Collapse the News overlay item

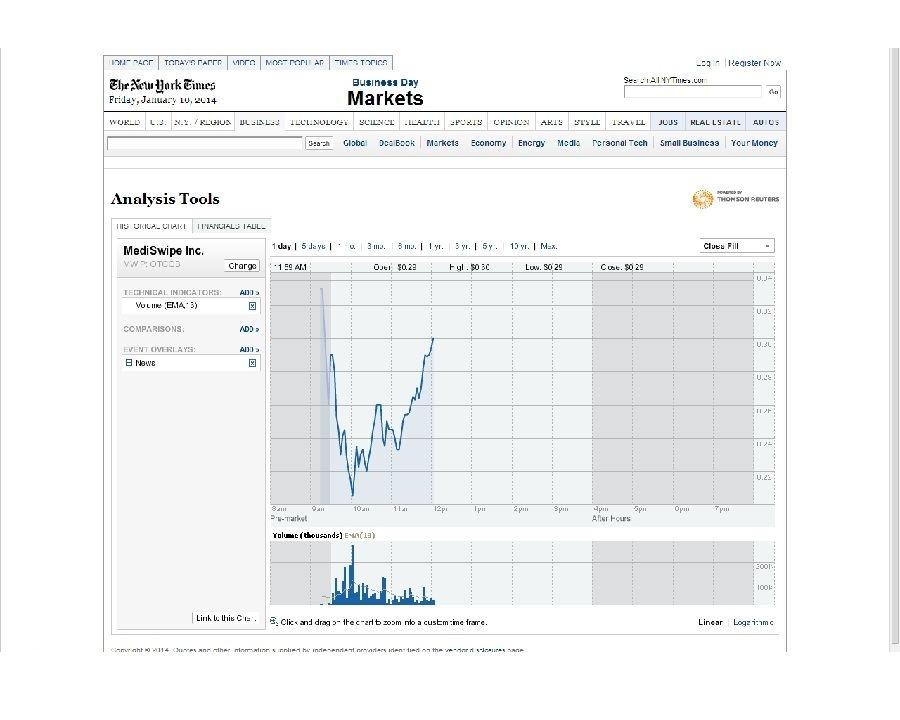pos(128,362)
